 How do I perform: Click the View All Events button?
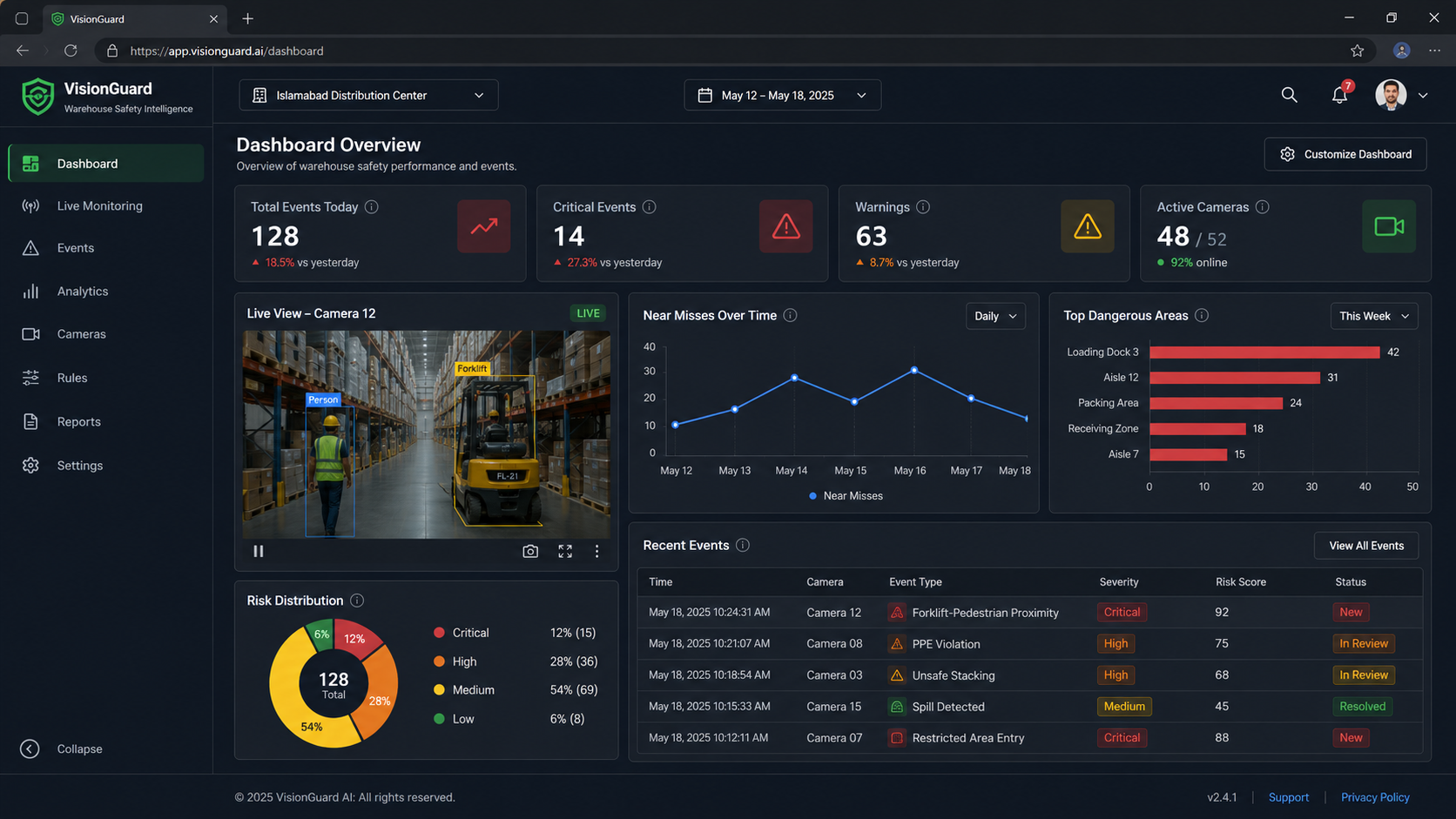click(1366, 546)
